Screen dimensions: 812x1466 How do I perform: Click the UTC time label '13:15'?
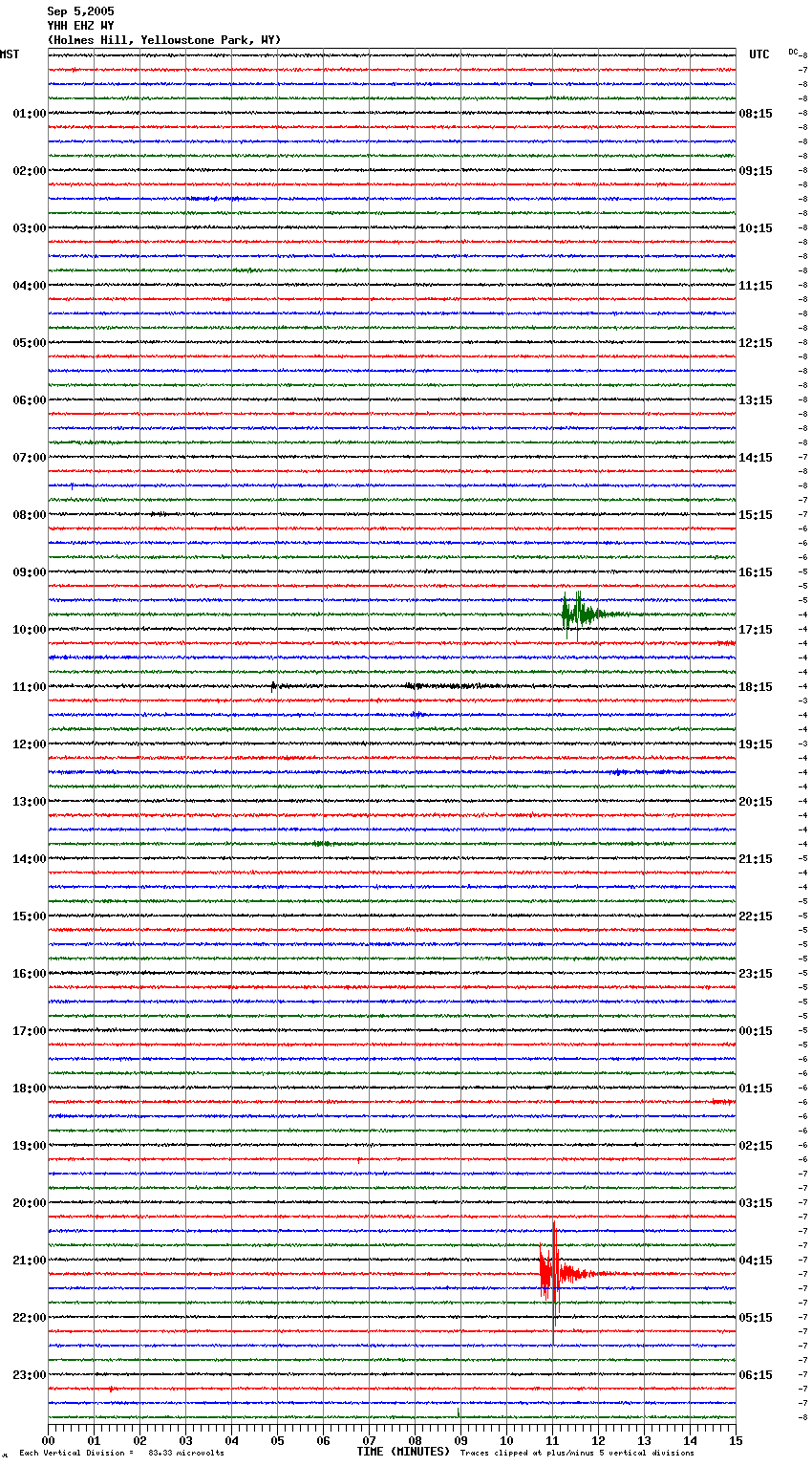tap(756, 400)
